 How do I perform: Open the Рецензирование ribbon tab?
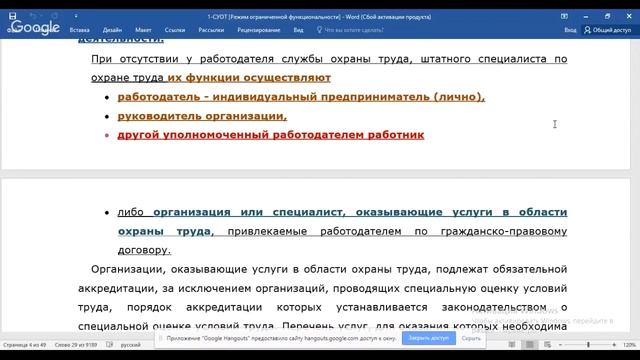tap(259, 30)
